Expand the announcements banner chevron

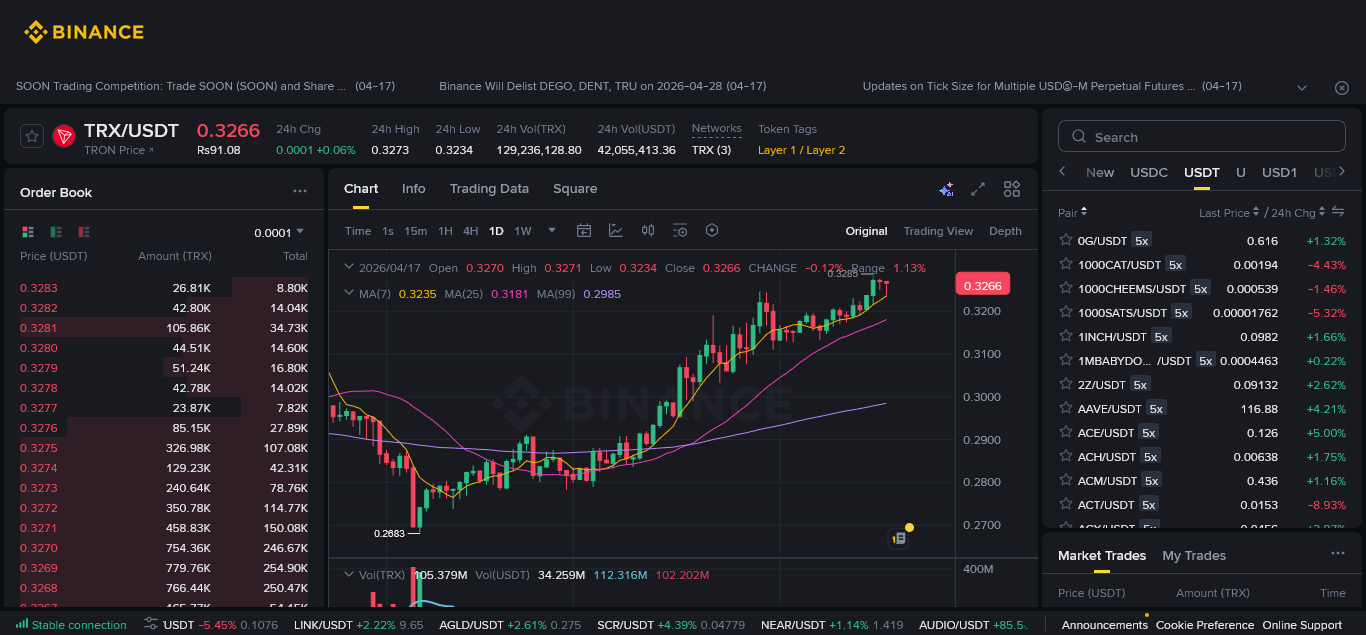click(1302, 88)
